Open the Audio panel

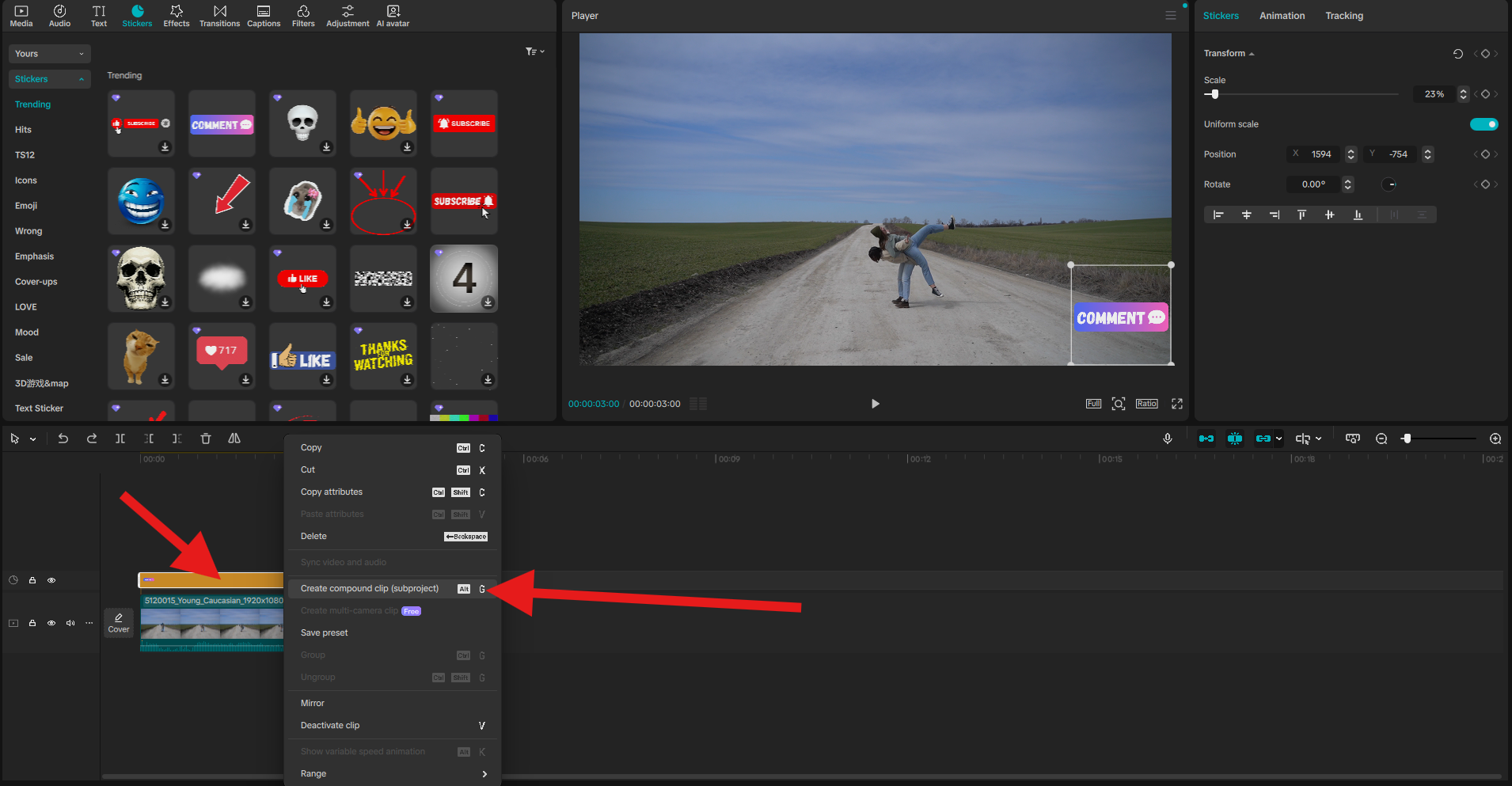[x=59, y=16]
